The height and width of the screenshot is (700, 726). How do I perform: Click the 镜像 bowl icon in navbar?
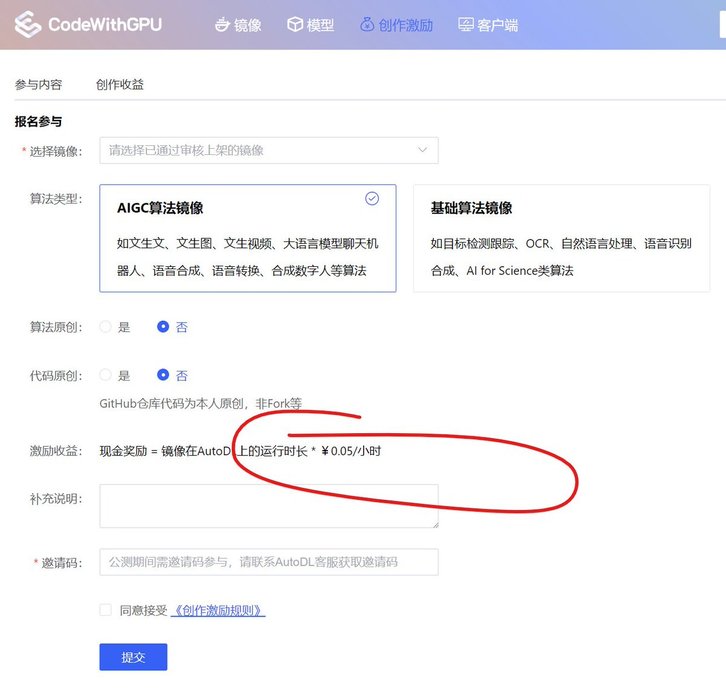[222, 24]
